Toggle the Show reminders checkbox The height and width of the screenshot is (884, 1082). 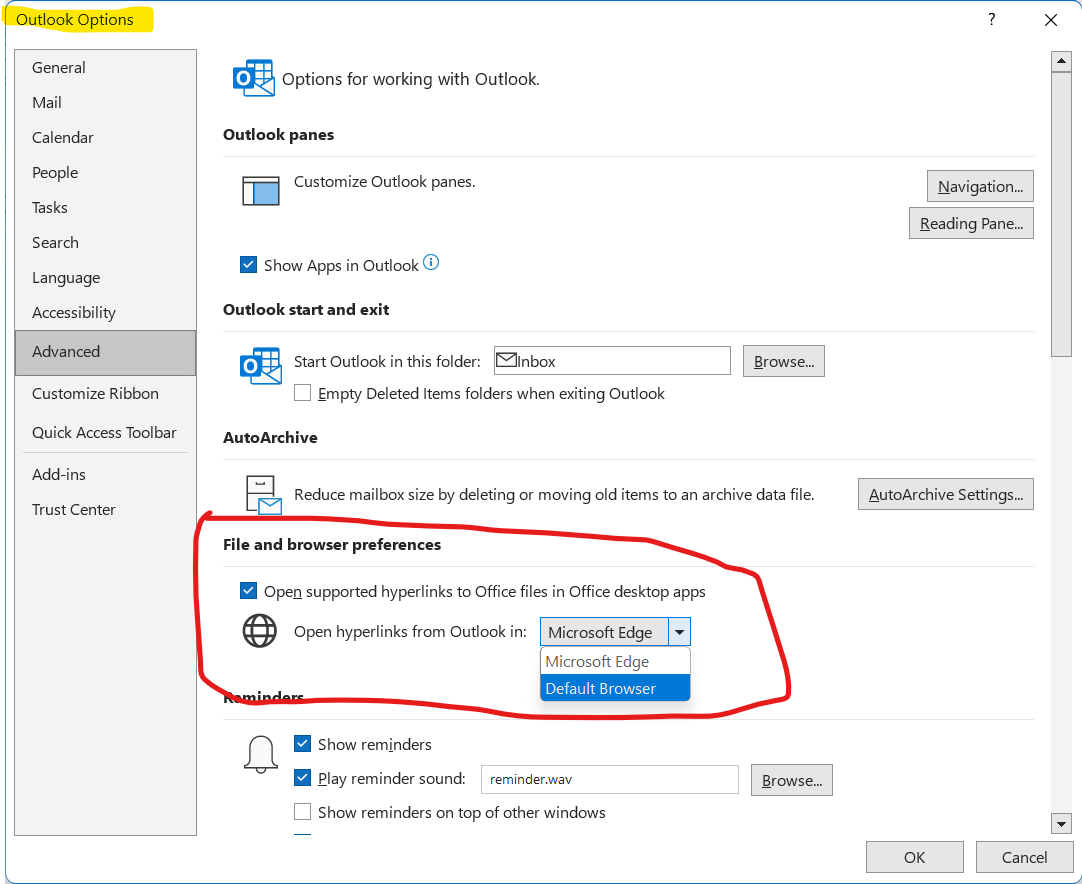coord(302,743)
